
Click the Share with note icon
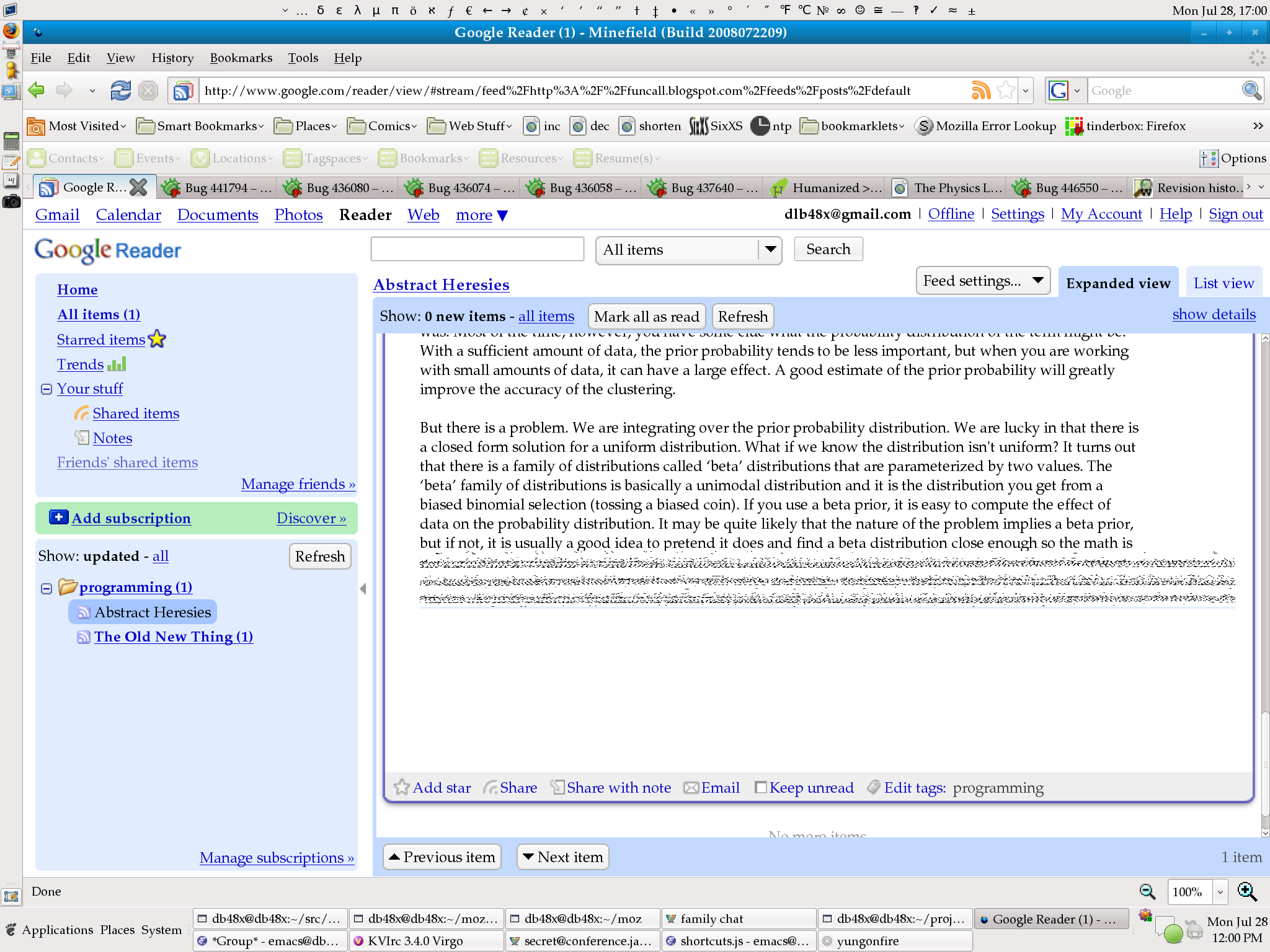coord(557,787)
